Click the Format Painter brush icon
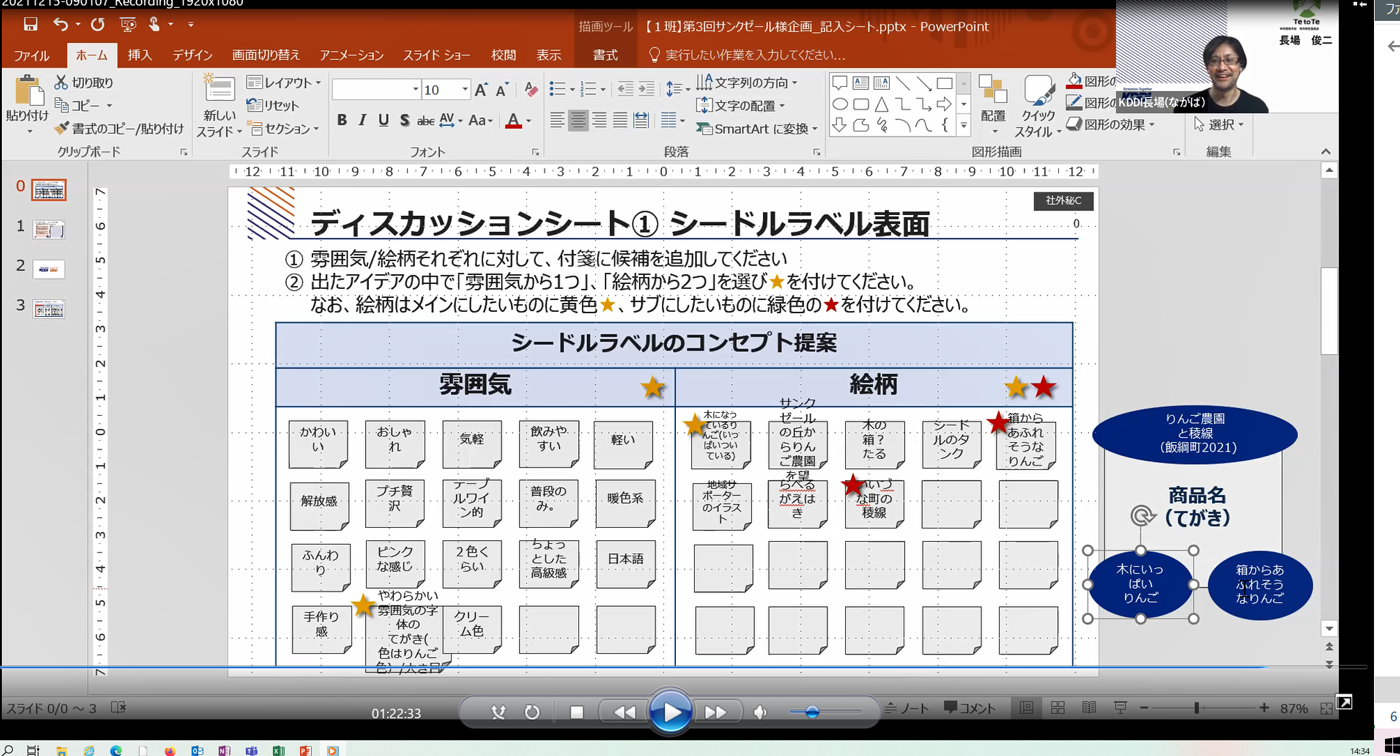The width and height of the screenshot is (1400, 756). pos(62,129)
